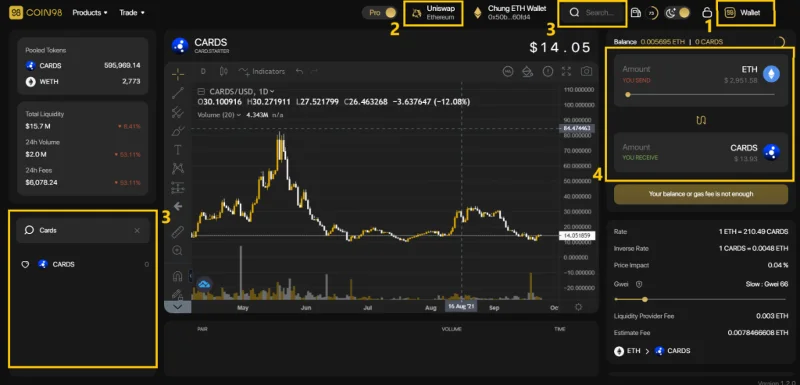
Task: Select the pitchfork drawing tool
Action: (178, 112)
